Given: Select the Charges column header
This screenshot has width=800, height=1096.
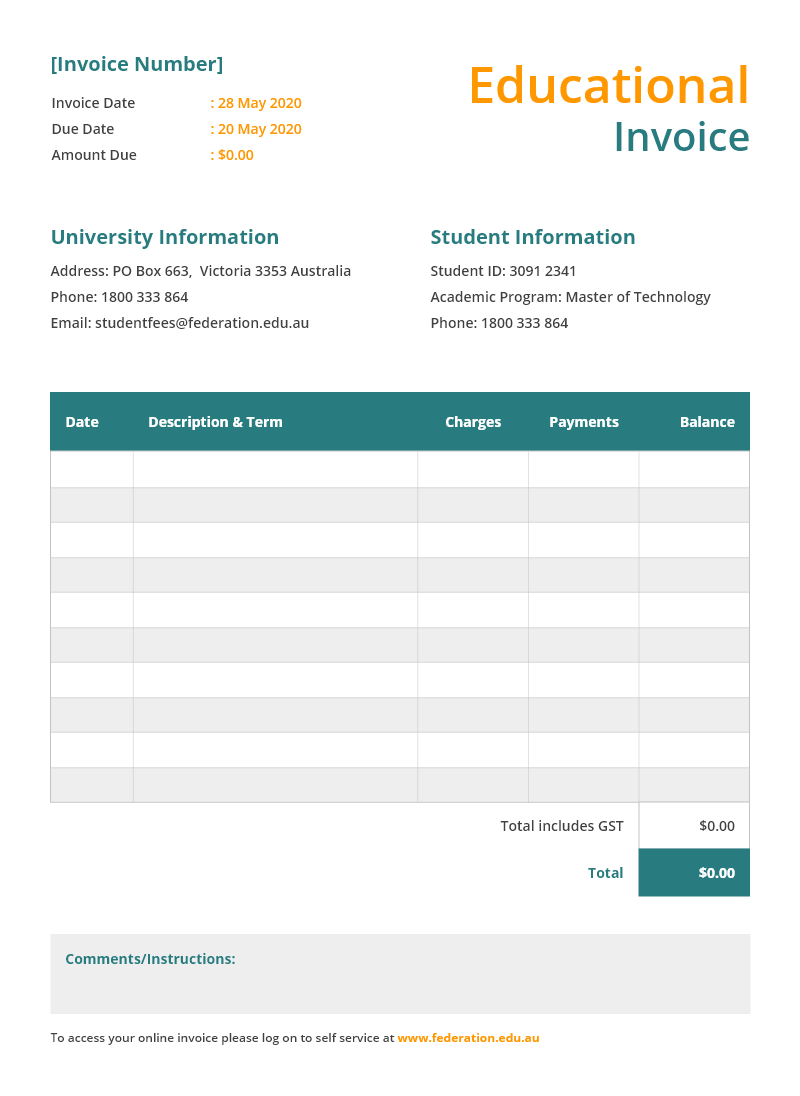Looking at the screenshot, I should click(x=473, y=422).
